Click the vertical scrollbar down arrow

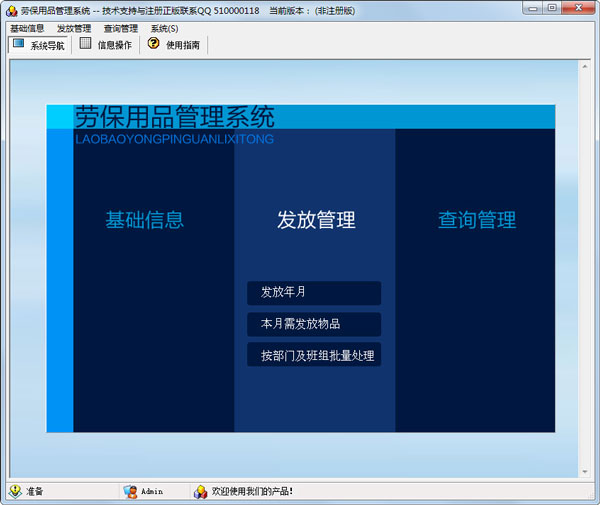coord(585,470)
